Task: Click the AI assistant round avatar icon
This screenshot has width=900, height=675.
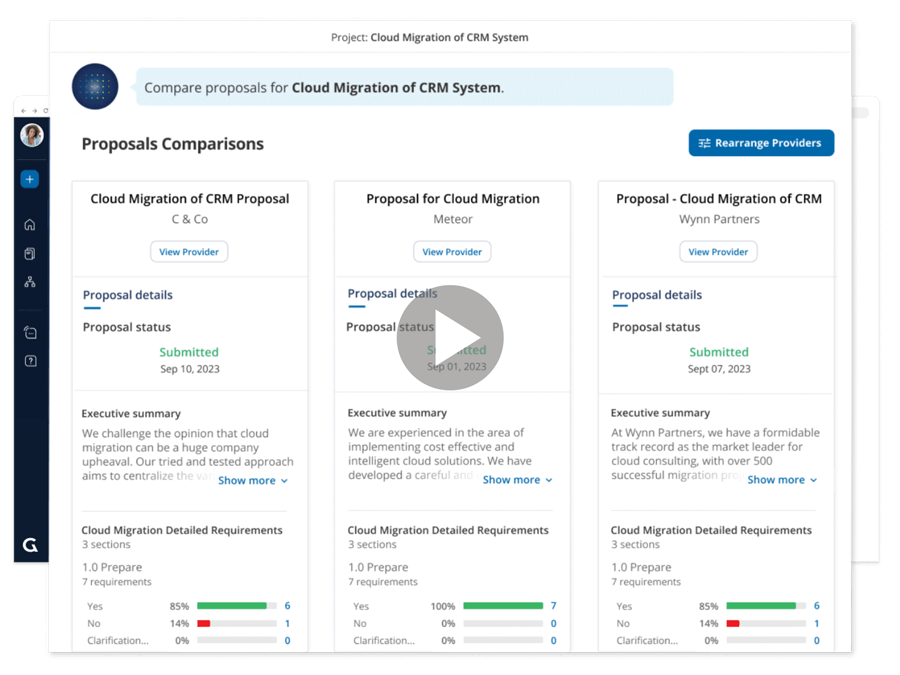Action: coord(95,87)
